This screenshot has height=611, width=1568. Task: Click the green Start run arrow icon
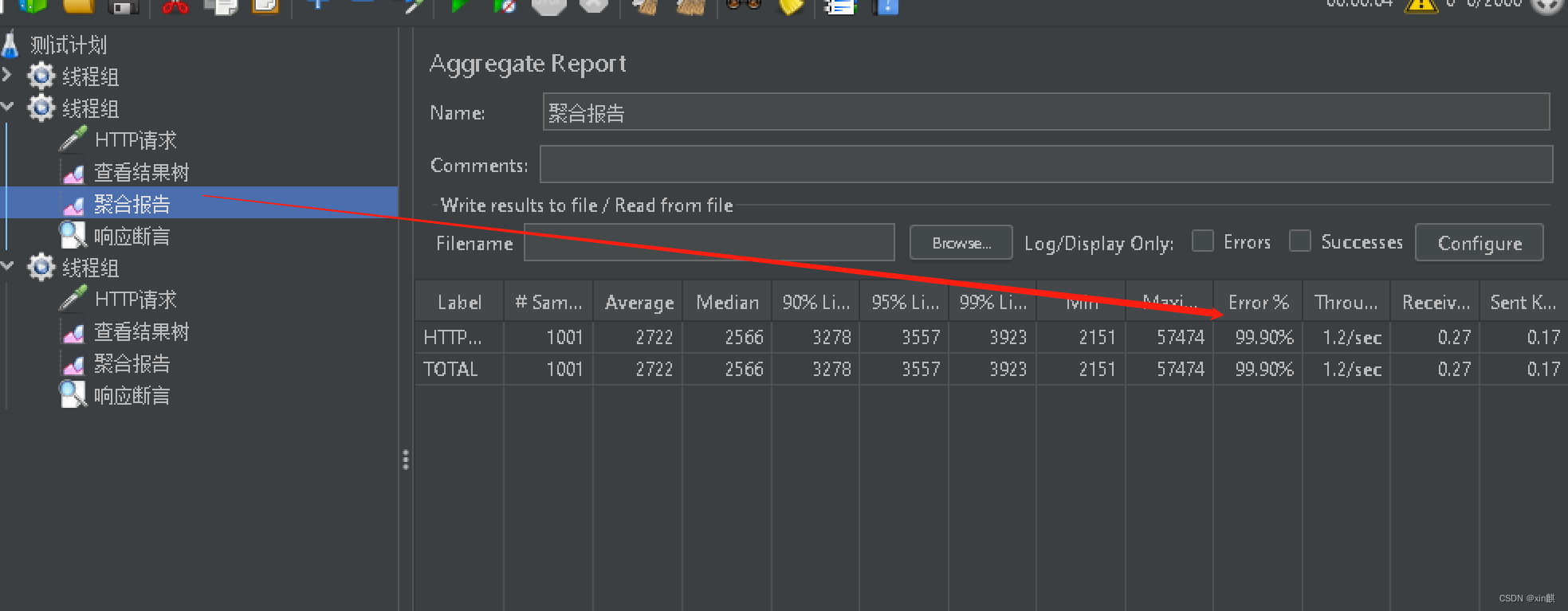(458, 6)
